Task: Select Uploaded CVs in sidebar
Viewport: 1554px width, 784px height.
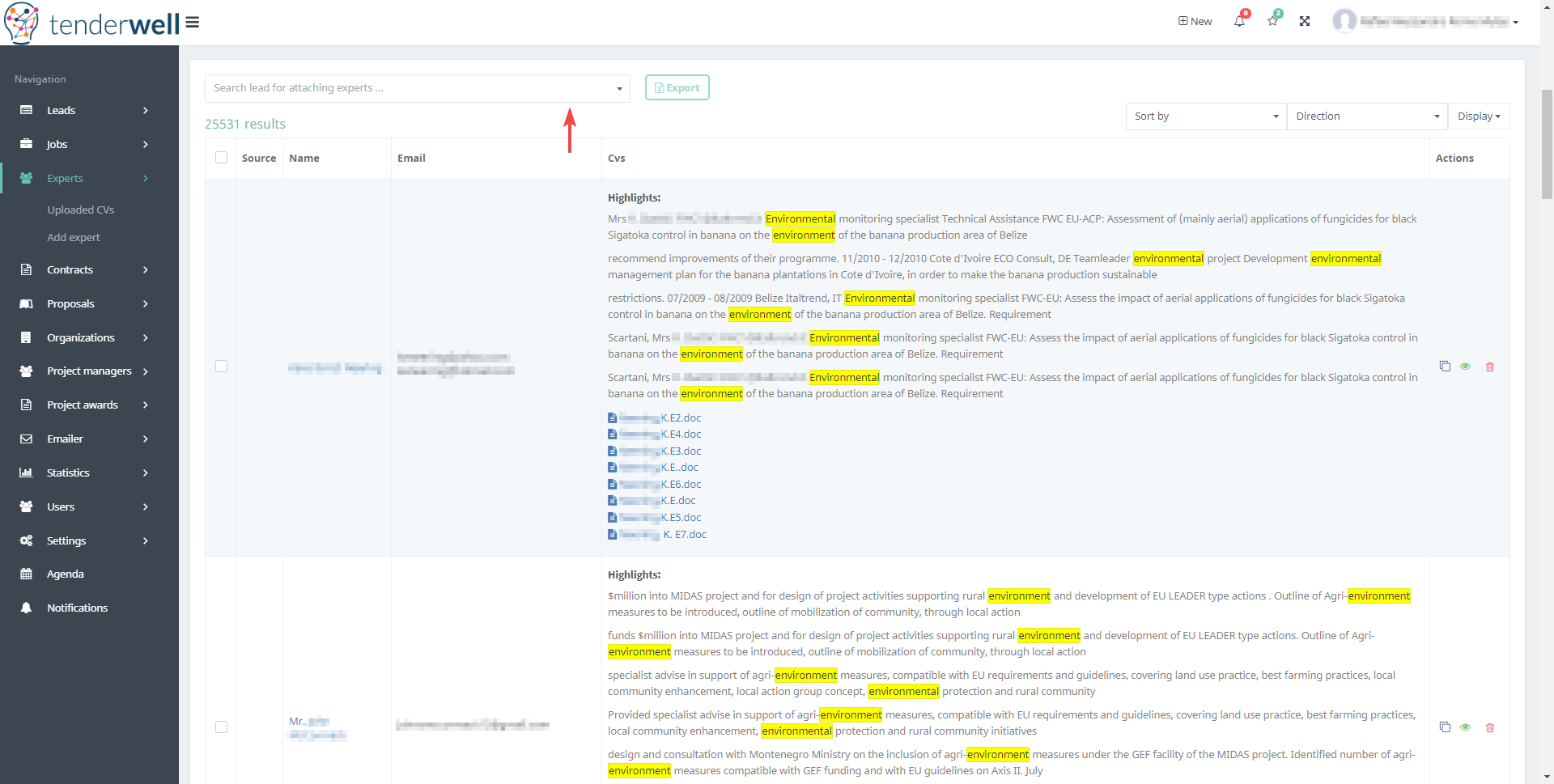Action: tap(80, 210)
